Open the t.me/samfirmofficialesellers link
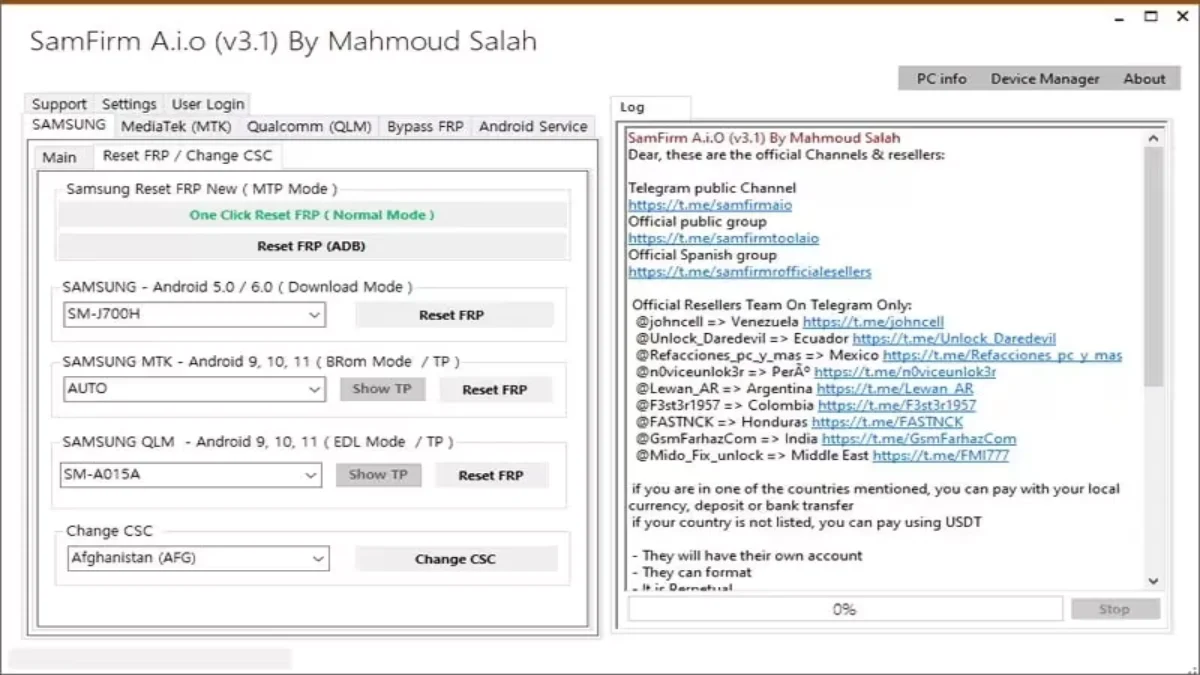The height and width of the screenshot is (675, 1200). pyautogui.click(x=749, y=272)
